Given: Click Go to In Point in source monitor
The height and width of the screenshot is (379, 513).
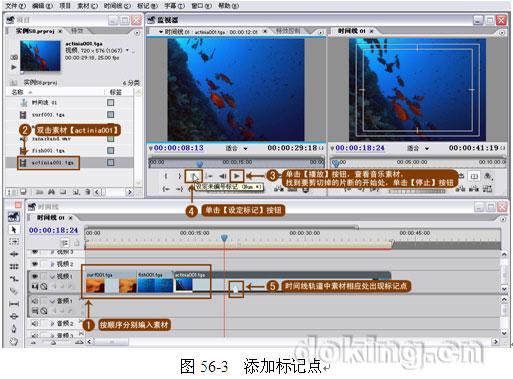Looking at the screenshot, I should (x=166, y=189).
